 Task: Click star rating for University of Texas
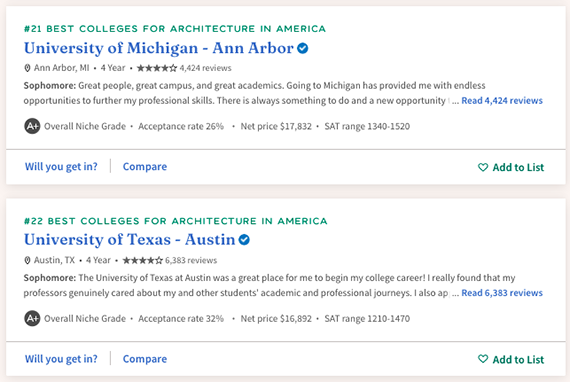pyautogui.click(x=142, y=260)
